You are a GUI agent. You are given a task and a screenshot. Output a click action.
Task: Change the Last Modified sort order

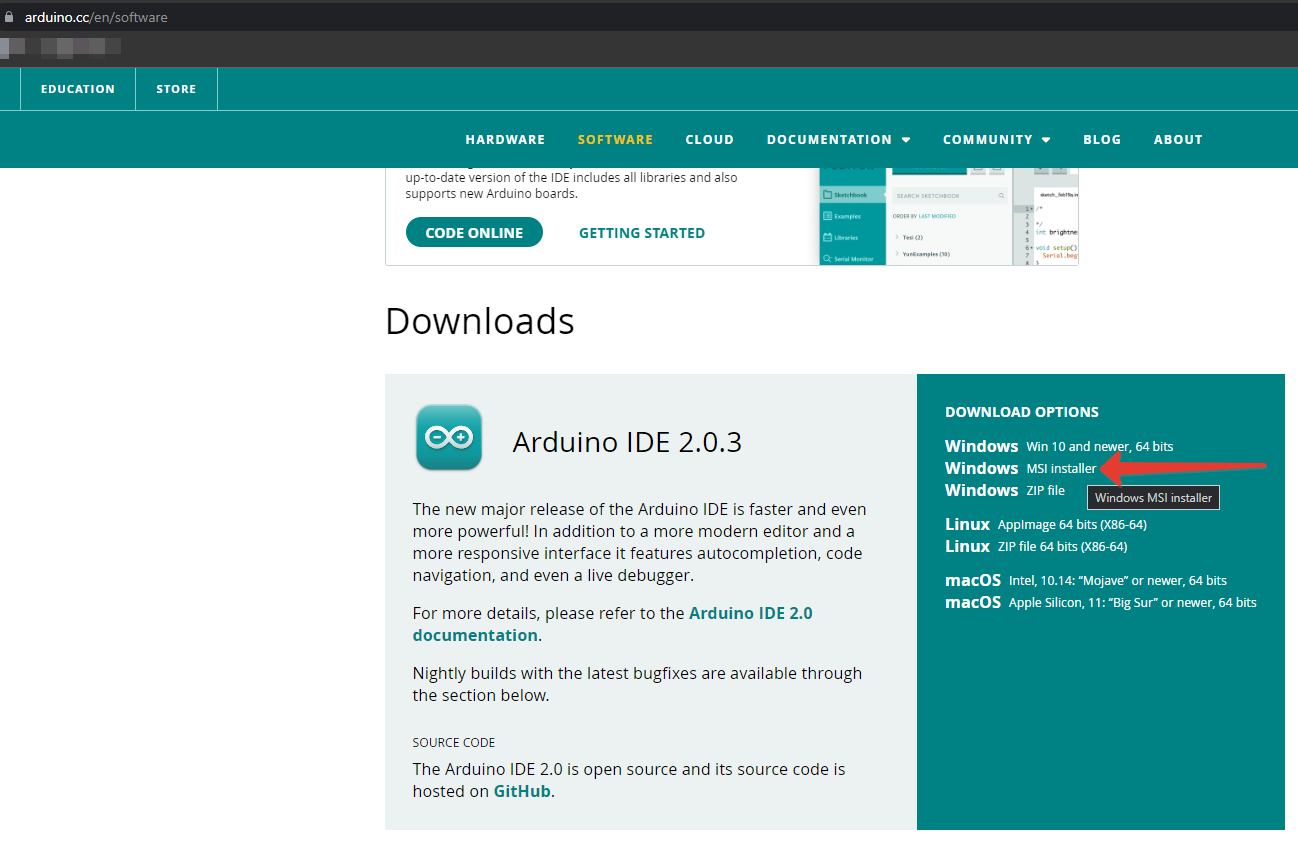[x=937, y=216]
